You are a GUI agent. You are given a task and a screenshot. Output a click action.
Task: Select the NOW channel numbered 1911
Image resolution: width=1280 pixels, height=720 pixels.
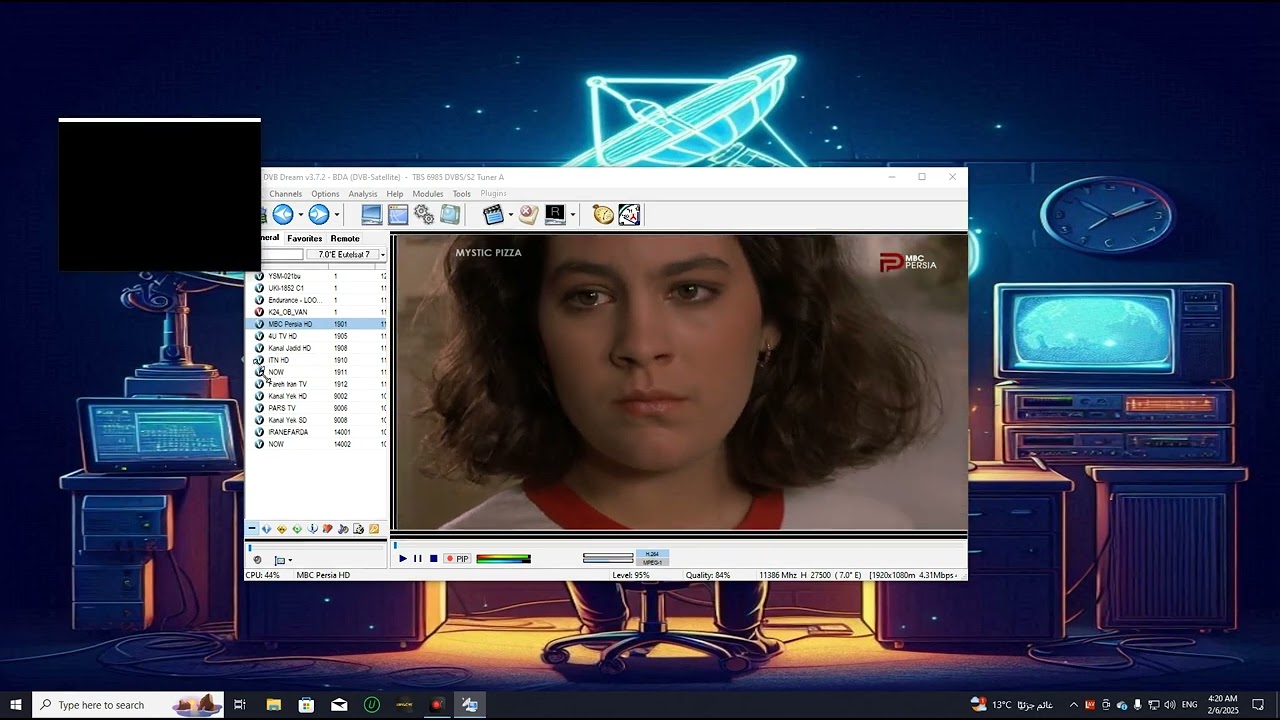(316, 372)
